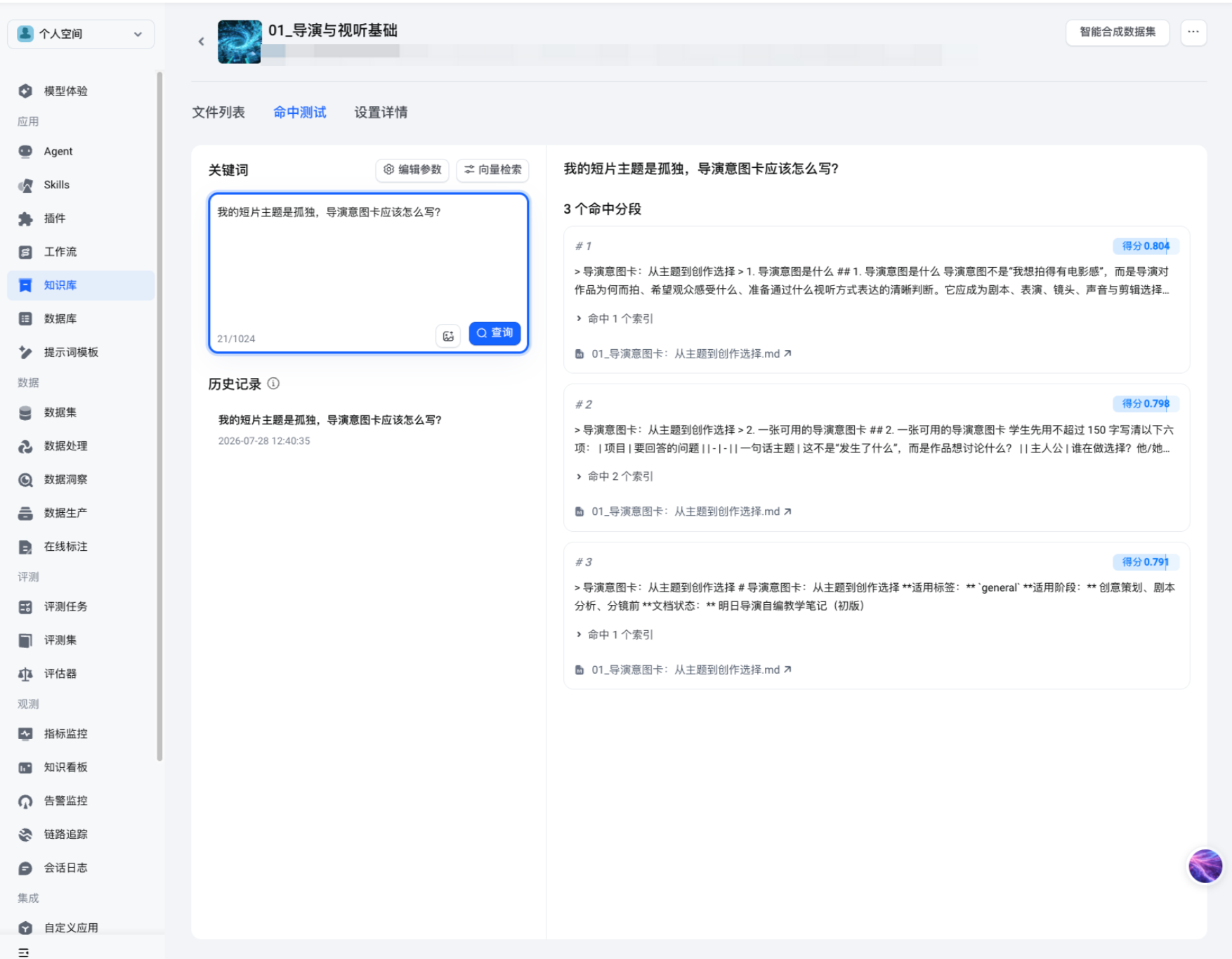Click the 编辑参数 button

click(412, 169)
